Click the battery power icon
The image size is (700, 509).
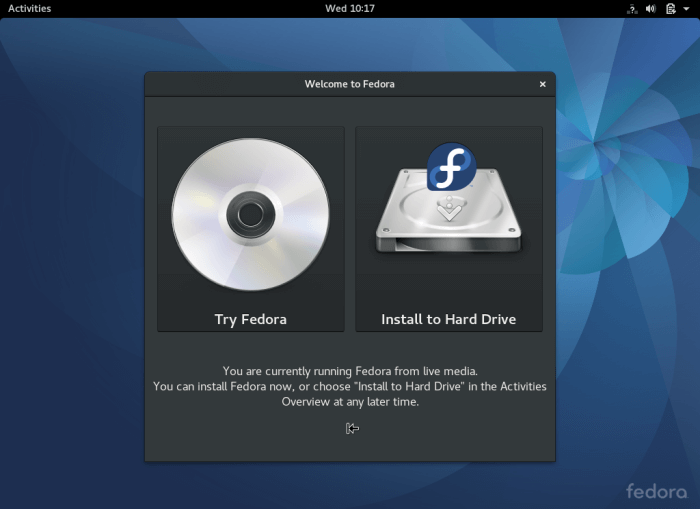pyautogui.click(x=670, y=9)
